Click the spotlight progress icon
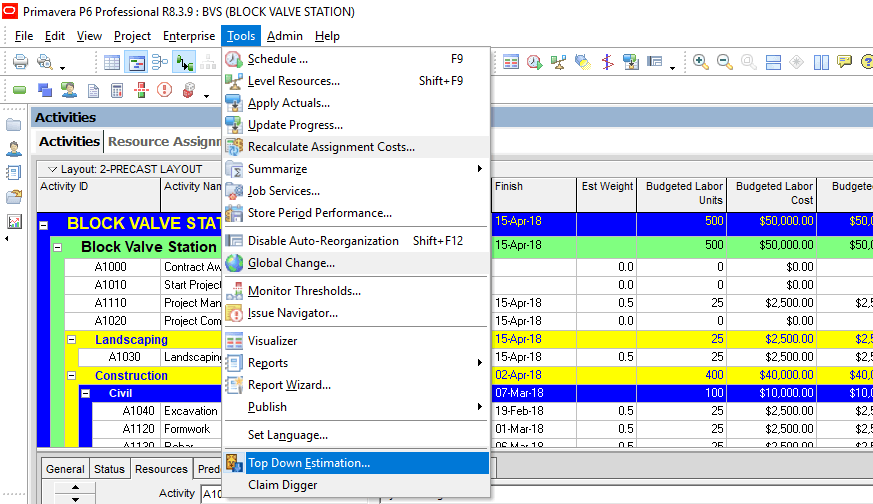Screen dimensions: 873x504 tap(582, 62)
